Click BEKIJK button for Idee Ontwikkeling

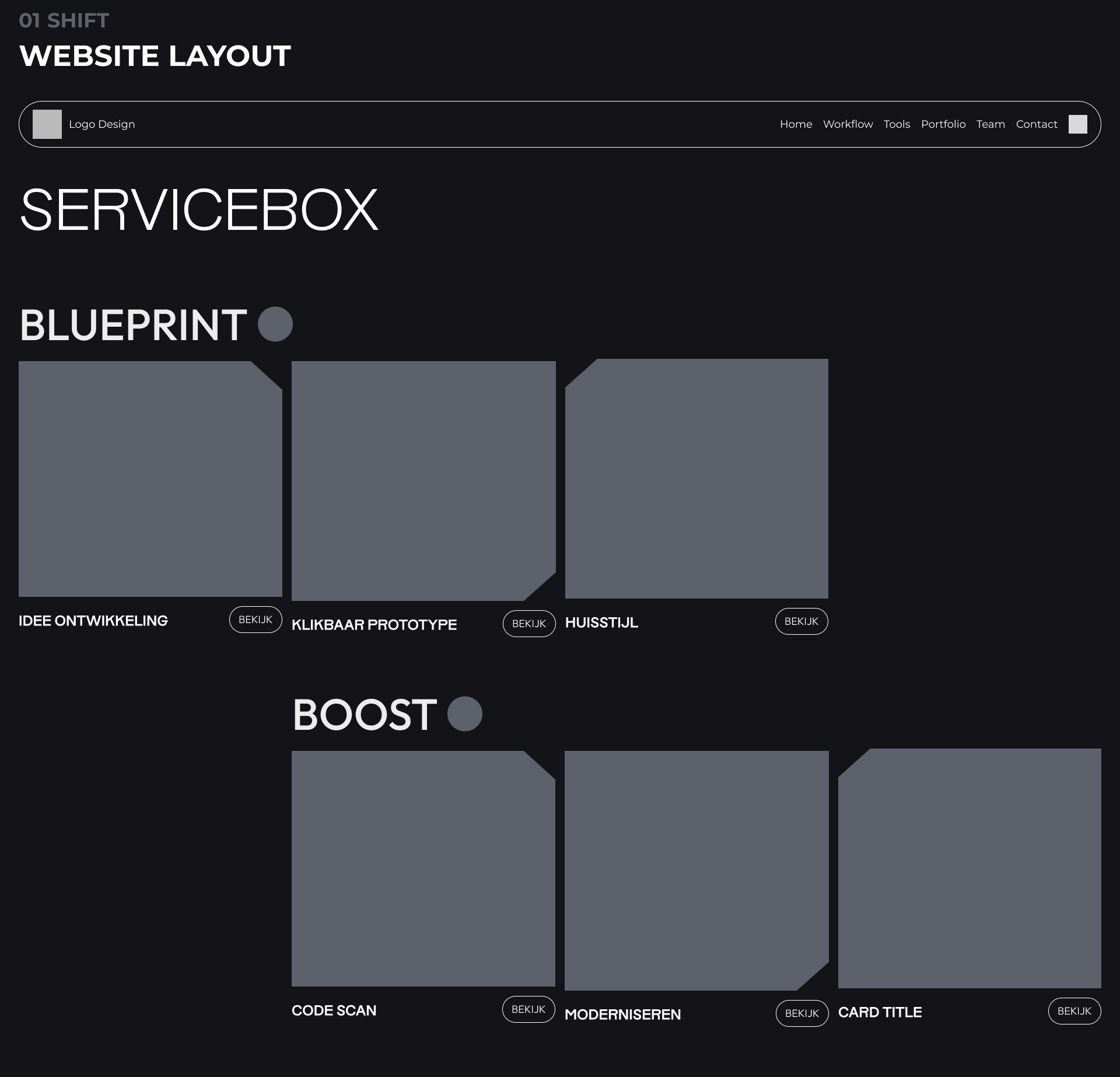click(256, 620)
